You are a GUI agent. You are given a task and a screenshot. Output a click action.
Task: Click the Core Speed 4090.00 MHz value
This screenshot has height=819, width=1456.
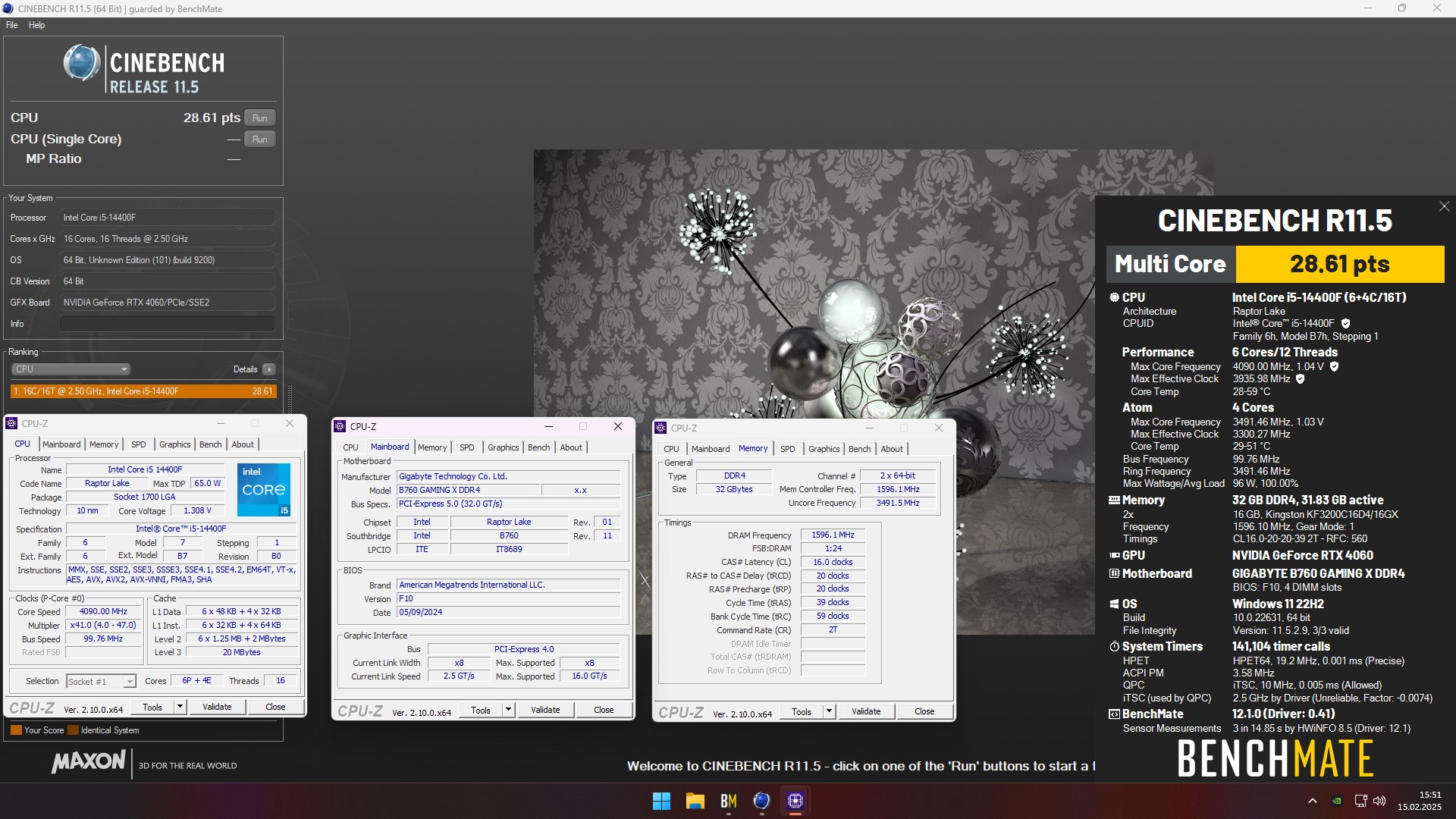point(104,611)
